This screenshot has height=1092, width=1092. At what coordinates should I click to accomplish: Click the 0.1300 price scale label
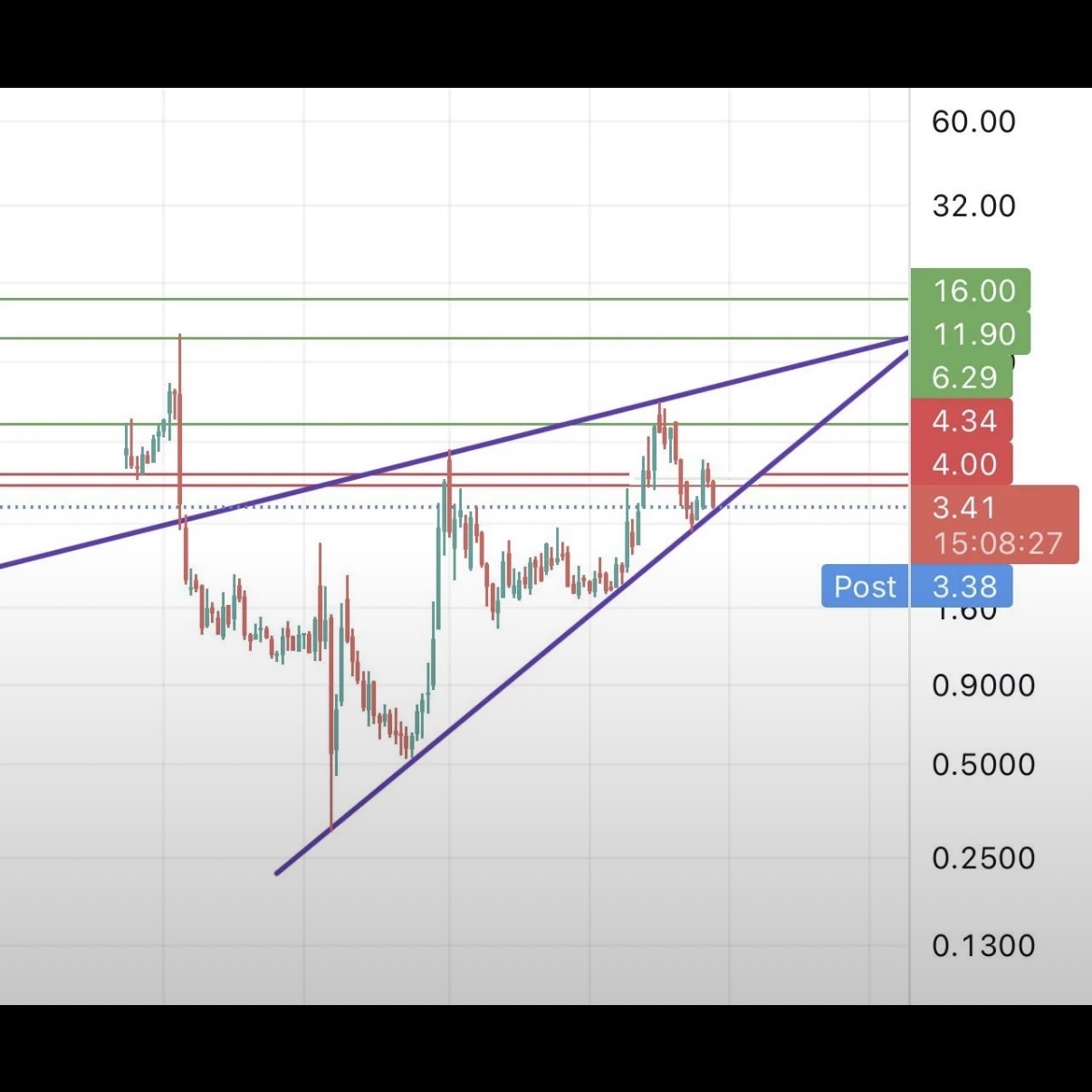click(x=983, y=945)
